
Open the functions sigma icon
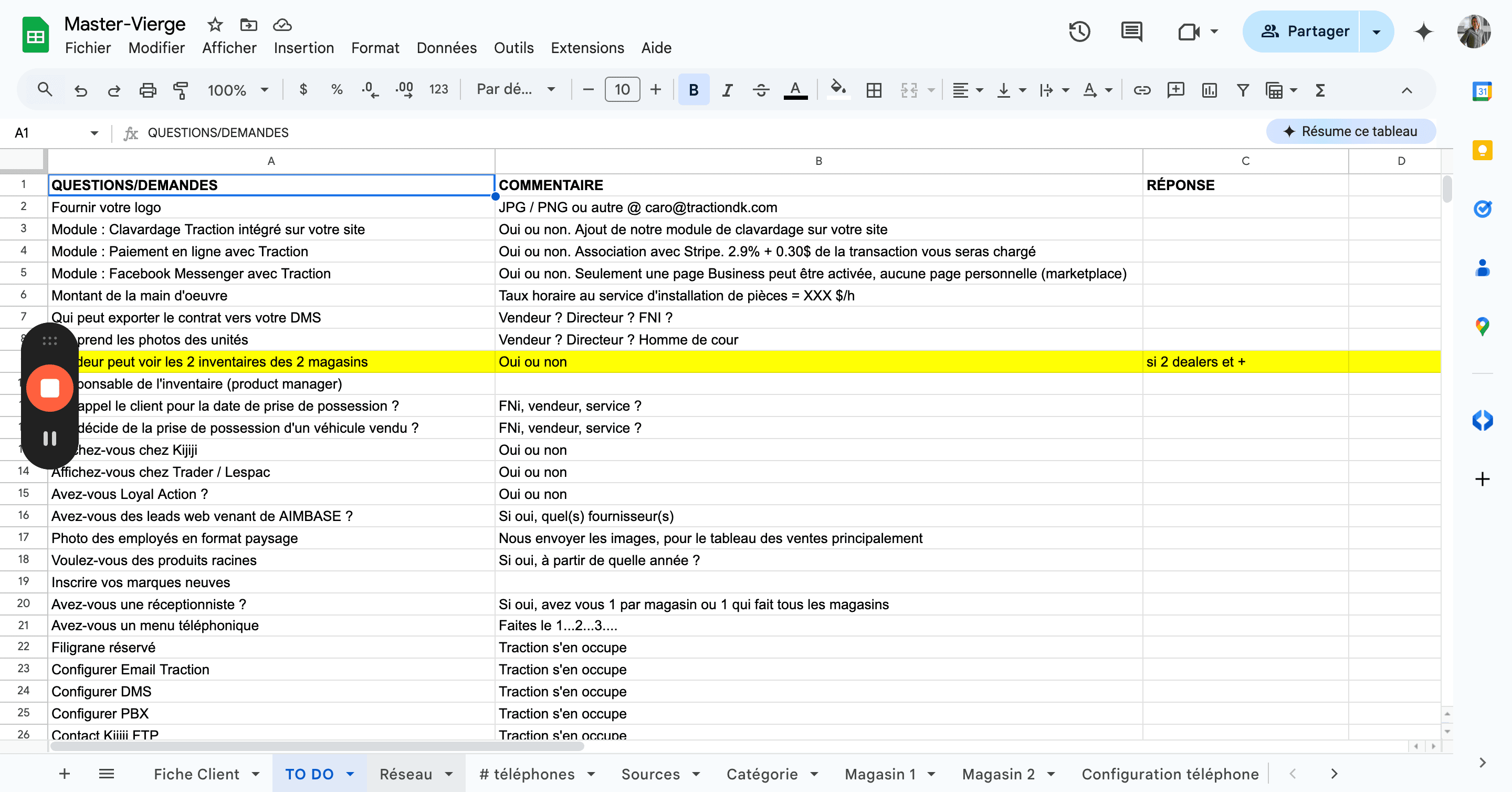point(1320,90)
